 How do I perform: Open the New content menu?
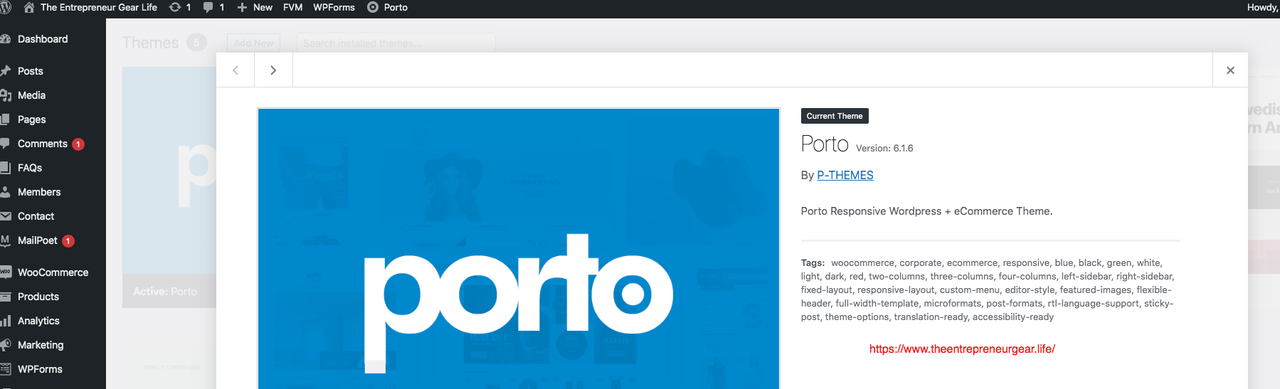pyautogui.click(x=254, y=7)
